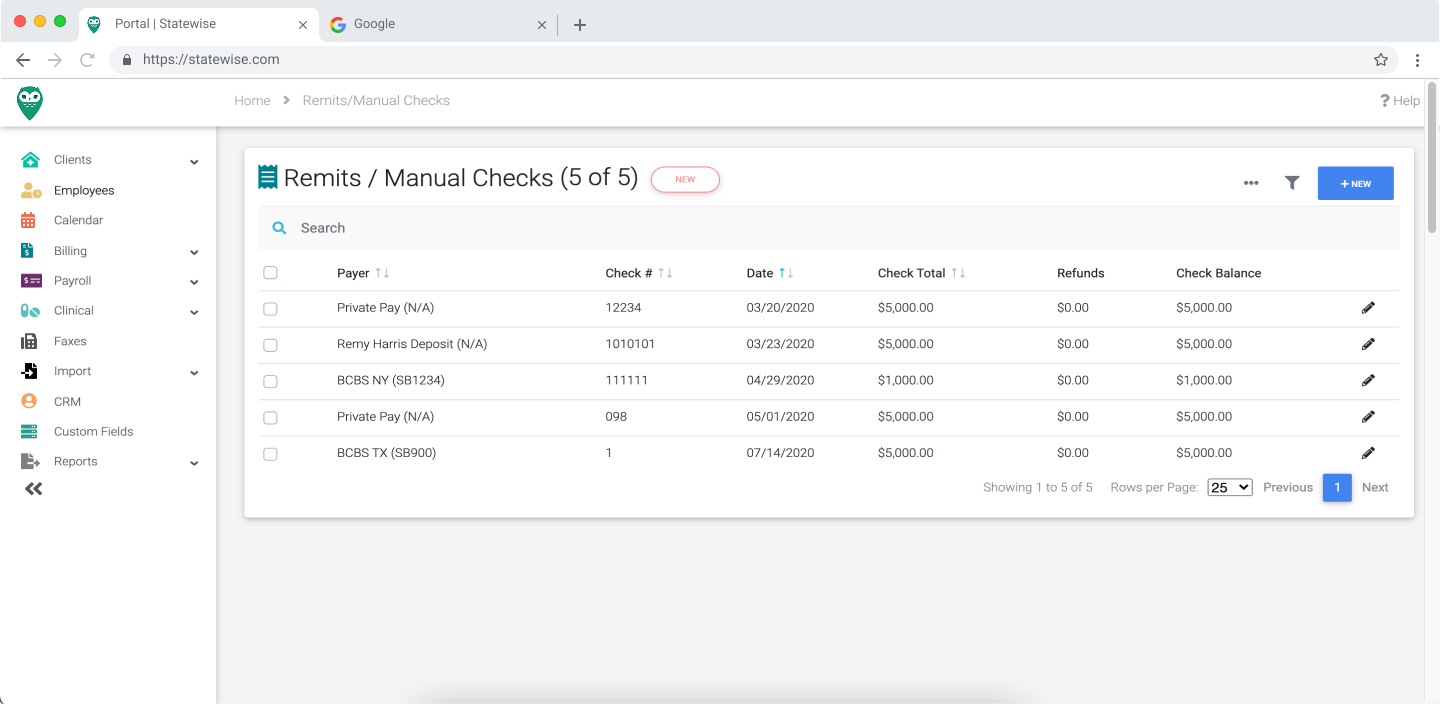Click the Clients house icon

point(30,160)
